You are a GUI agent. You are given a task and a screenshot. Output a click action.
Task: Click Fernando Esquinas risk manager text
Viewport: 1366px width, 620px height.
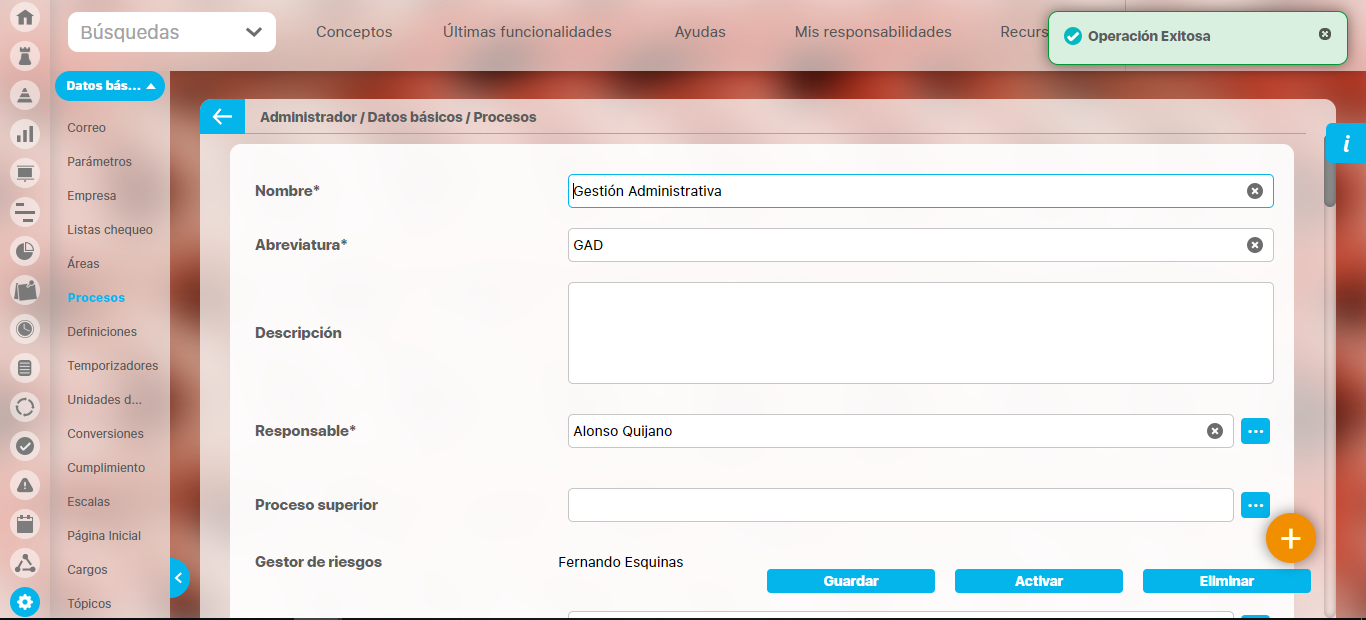621,562
